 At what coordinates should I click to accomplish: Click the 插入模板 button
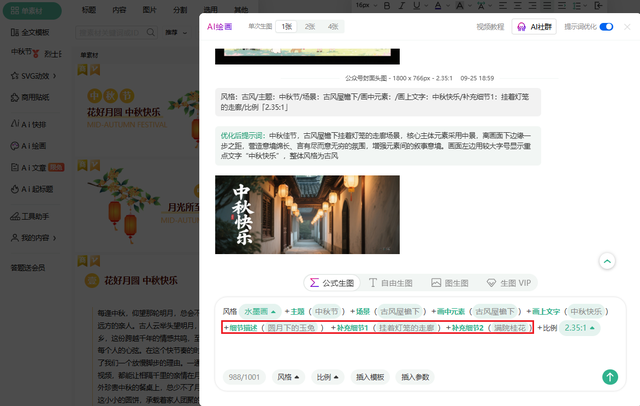pyautogui.click(x=370, y=377)
